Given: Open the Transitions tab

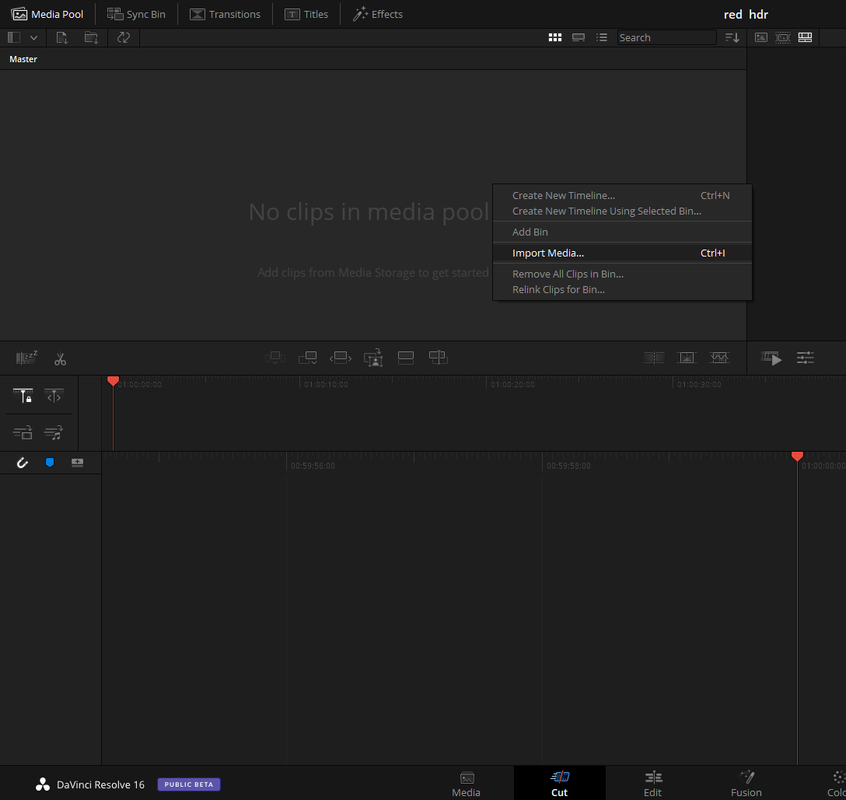Looking at the screenshot, I should pyautogui.click(x=225, y=14).
